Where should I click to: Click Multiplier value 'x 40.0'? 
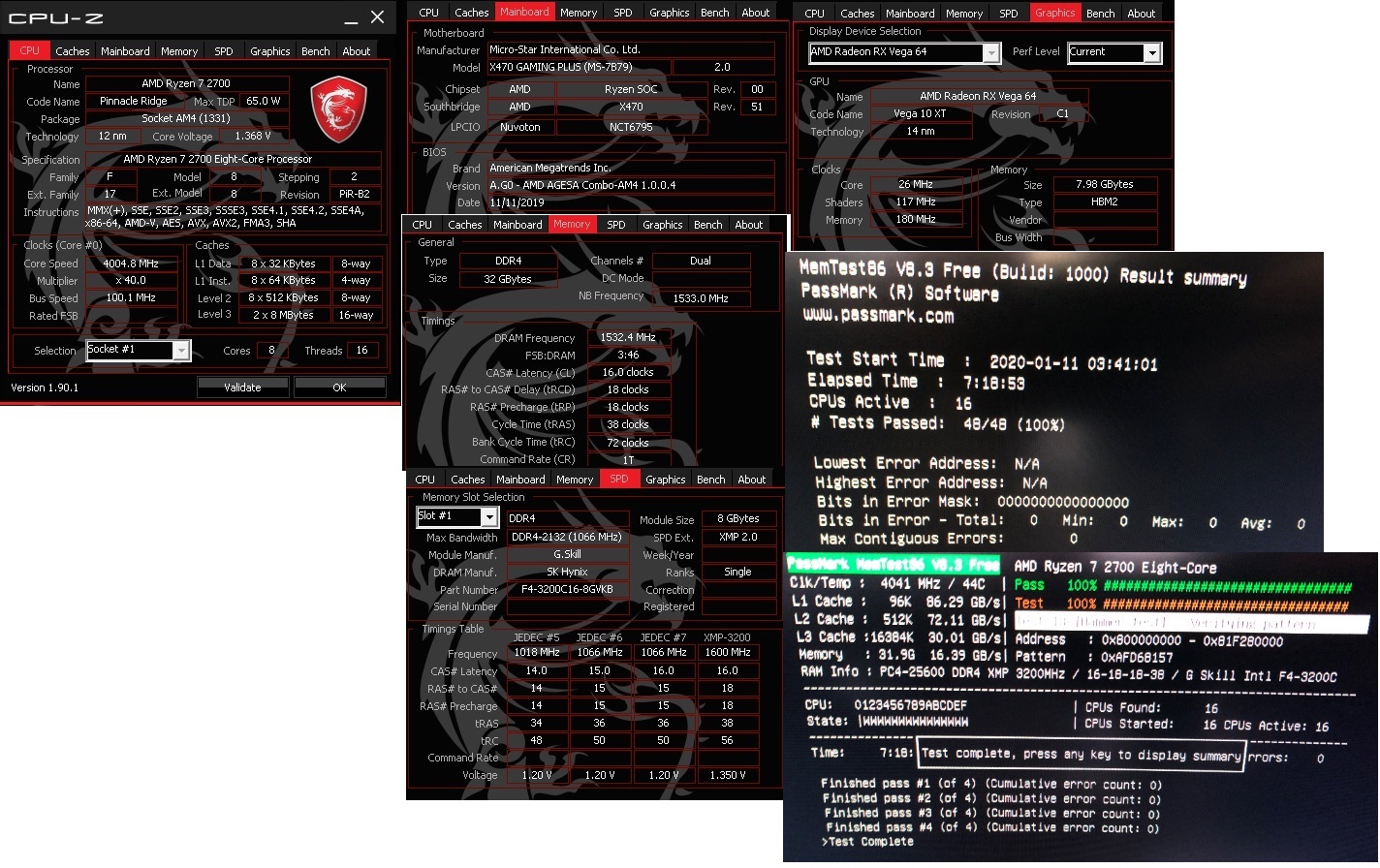[x=131, y=281]
